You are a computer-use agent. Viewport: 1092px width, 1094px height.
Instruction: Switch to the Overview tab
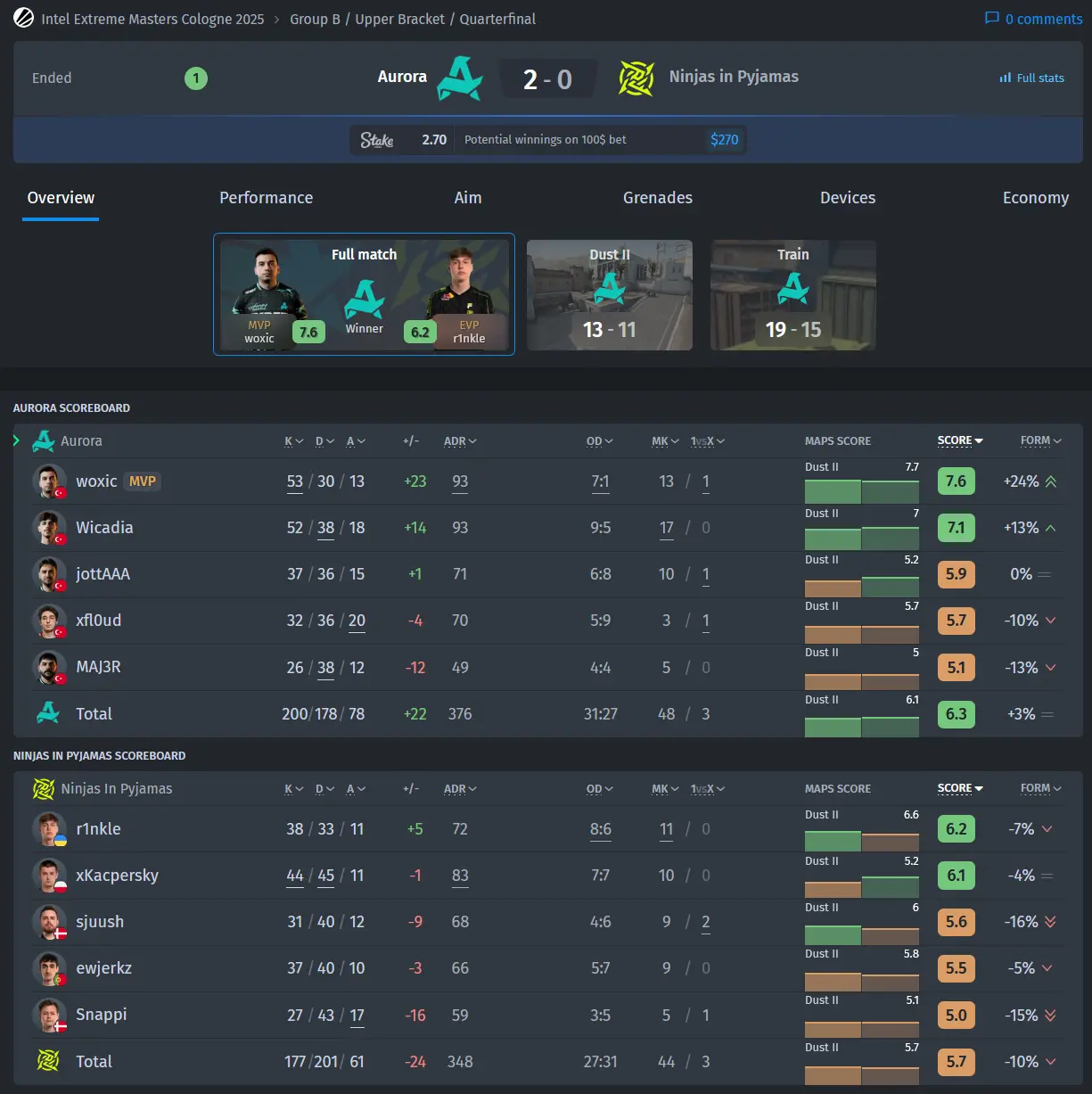pyautogui.click(x=61, y=198)
